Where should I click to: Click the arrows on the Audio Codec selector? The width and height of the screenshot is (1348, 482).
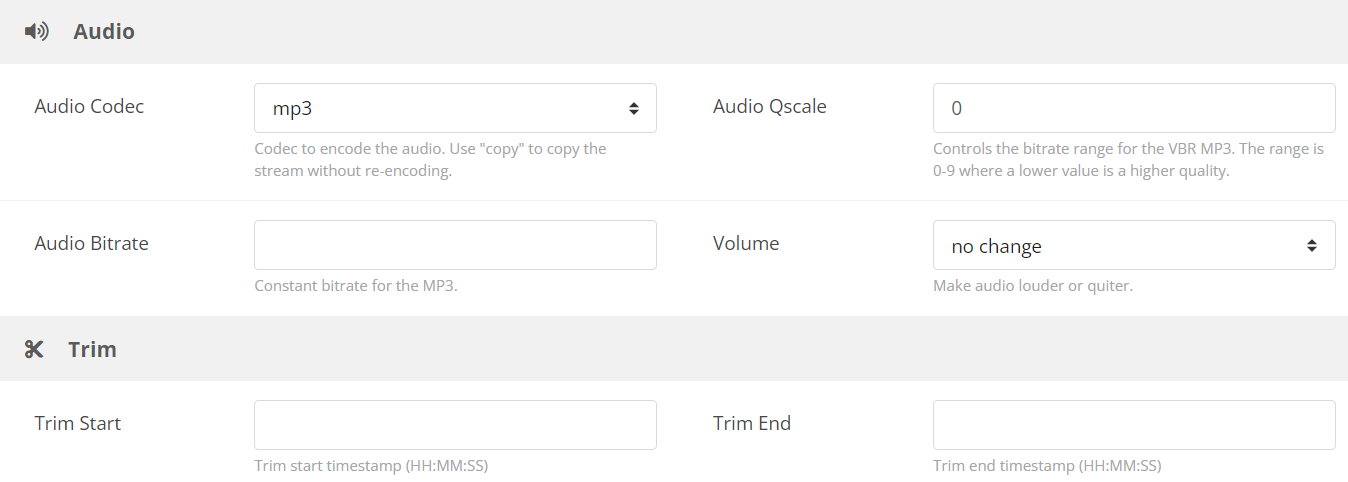click(x=634, y=108)
